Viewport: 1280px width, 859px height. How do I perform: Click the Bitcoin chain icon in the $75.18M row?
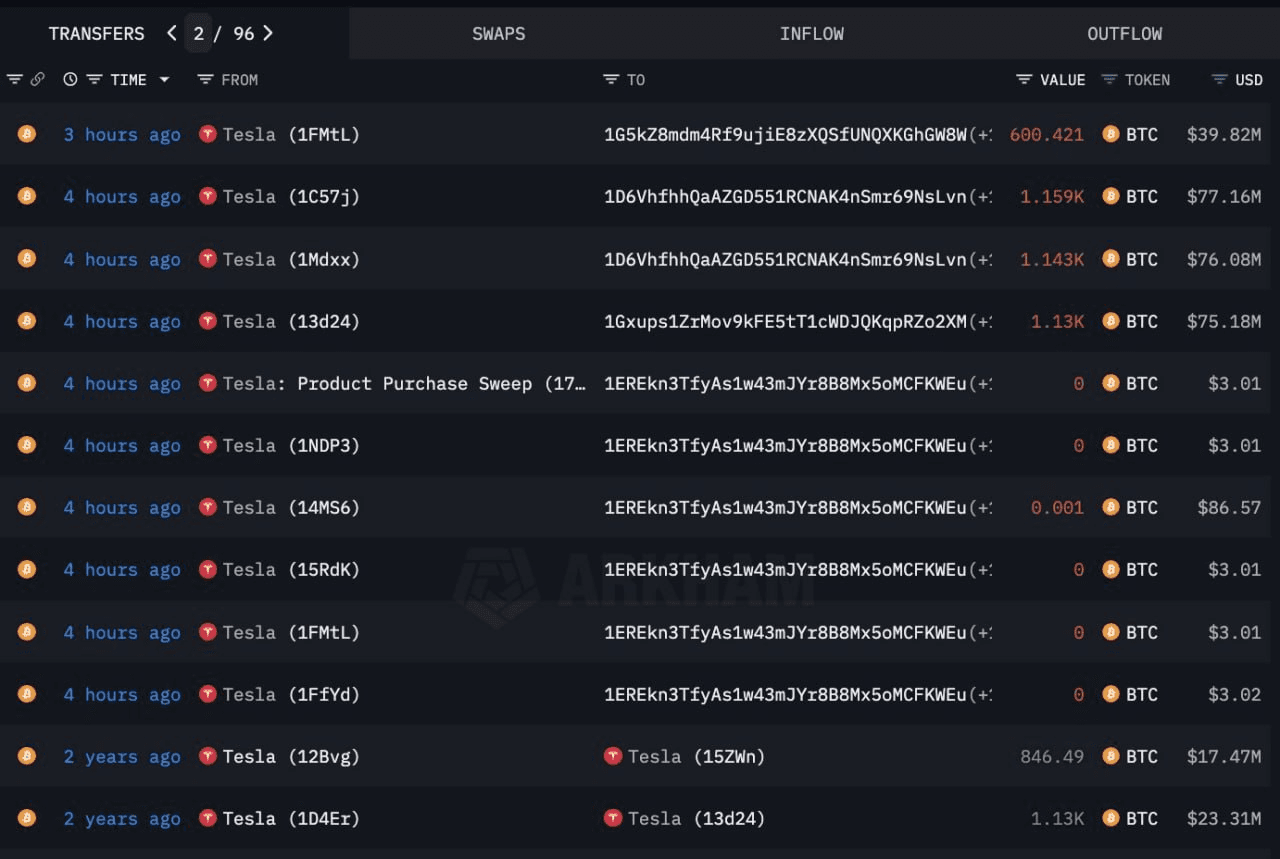[x=27, y=320]
